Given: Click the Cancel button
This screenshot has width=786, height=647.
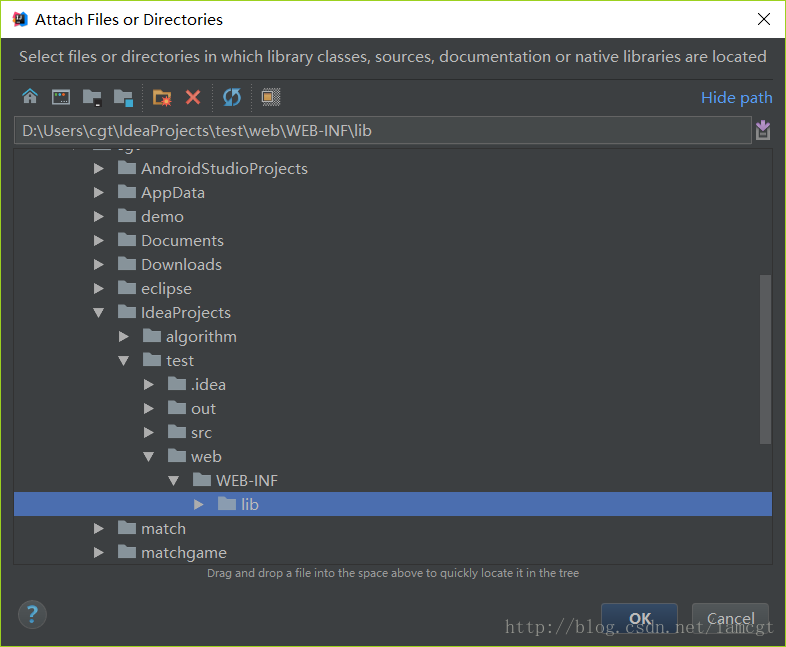Looking at the screenshot, I should point(730,618).
